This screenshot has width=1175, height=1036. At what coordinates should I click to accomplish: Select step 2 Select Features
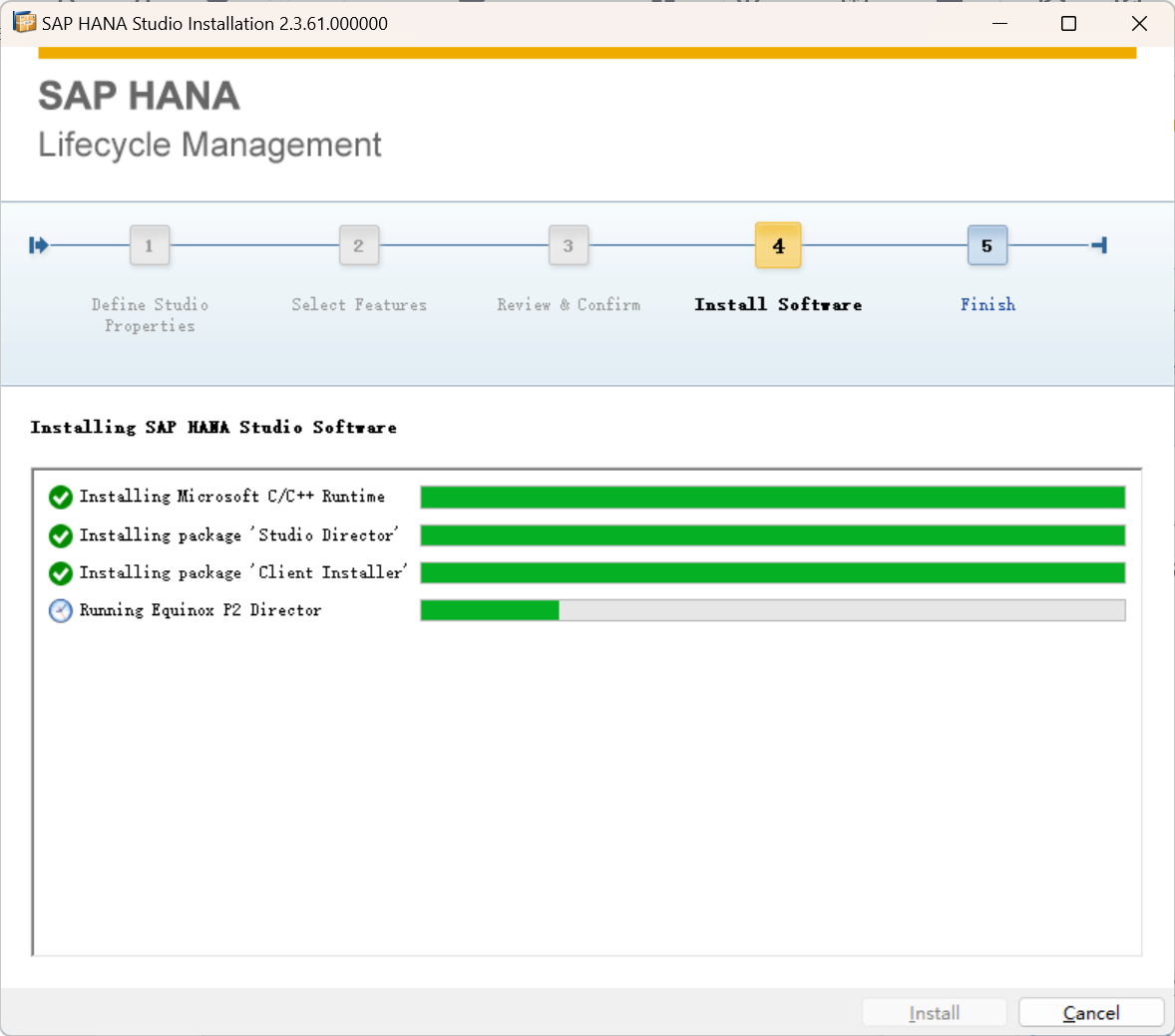(x=359, y=245)
